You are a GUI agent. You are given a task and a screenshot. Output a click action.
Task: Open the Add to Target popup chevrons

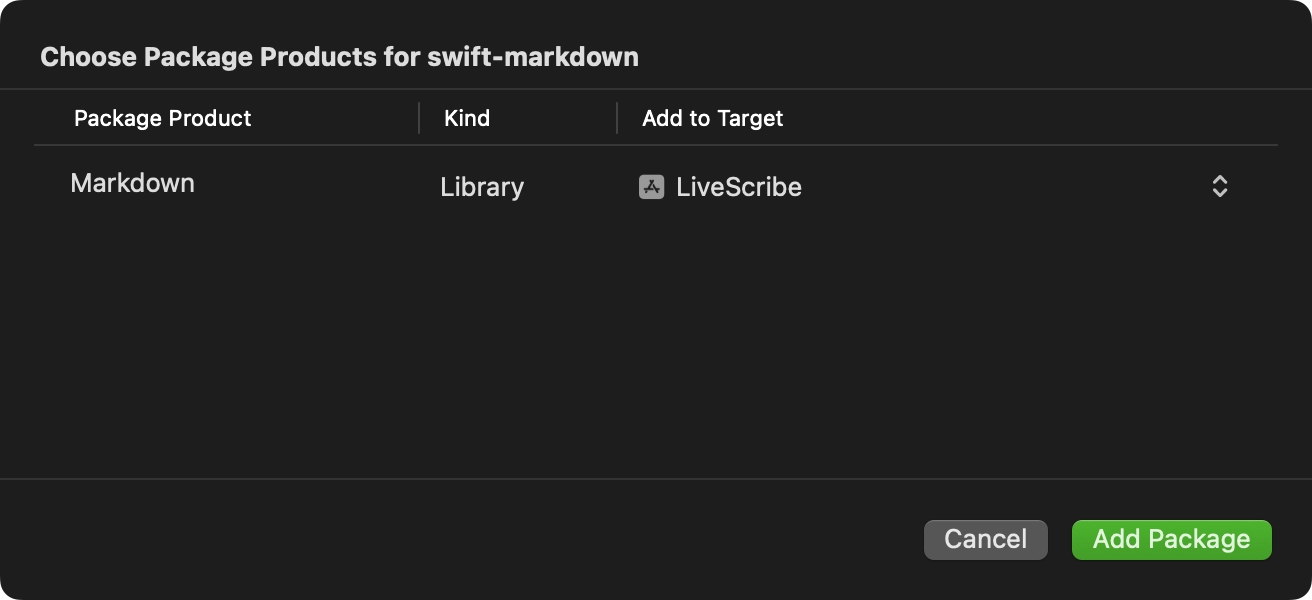[1219, 186]
